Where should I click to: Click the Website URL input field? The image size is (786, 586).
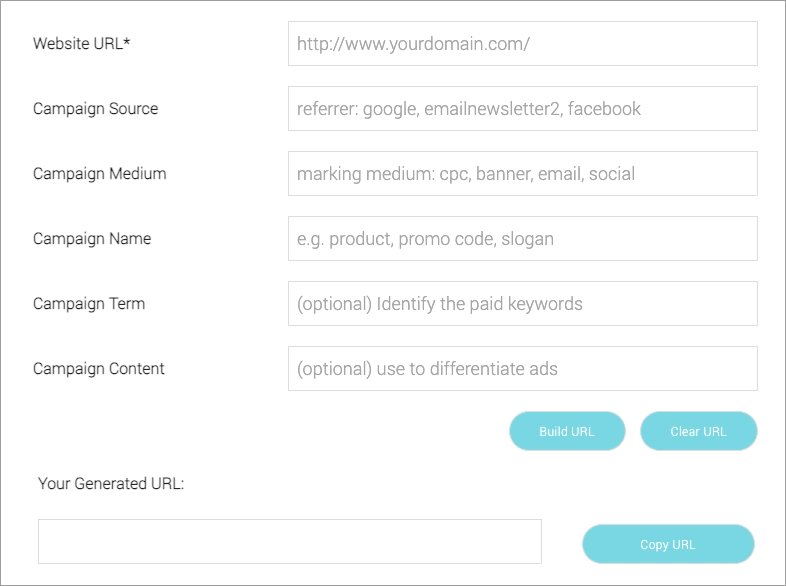point(523,44)
